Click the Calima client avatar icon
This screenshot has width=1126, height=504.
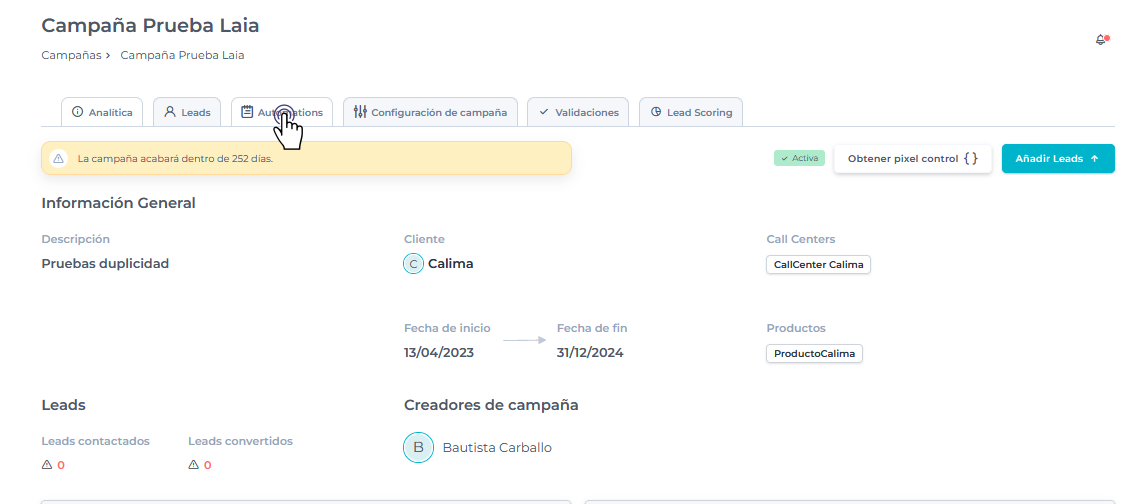413,264
